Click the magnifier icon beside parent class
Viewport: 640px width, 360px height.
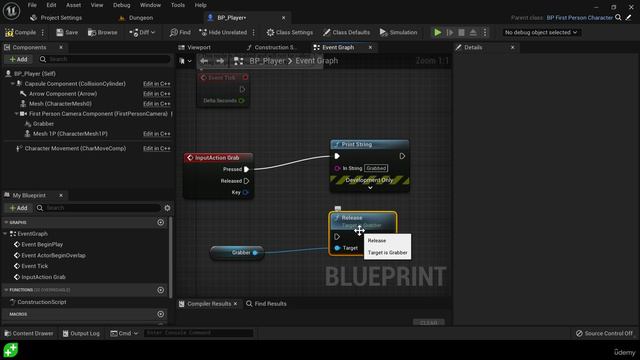point(618,18)
